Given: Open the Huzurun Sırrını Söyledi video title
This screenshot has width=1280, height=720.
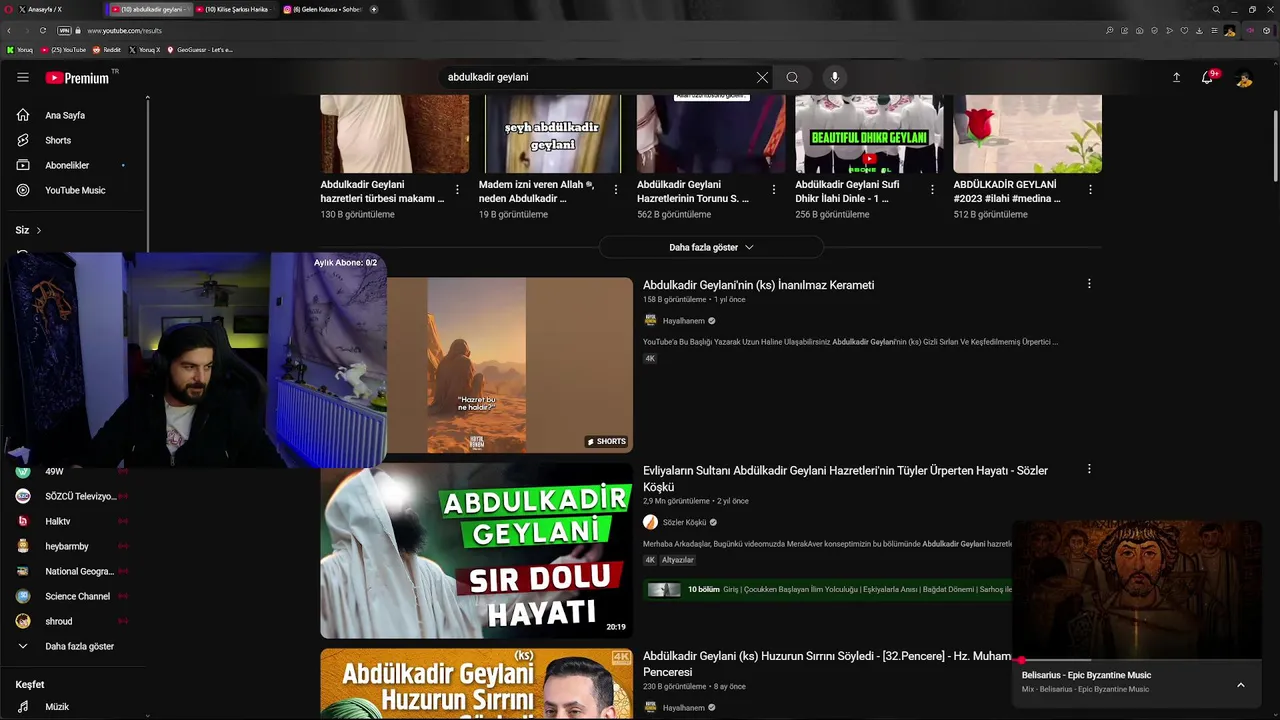Looking at the screenshot, I should point(827,664).
